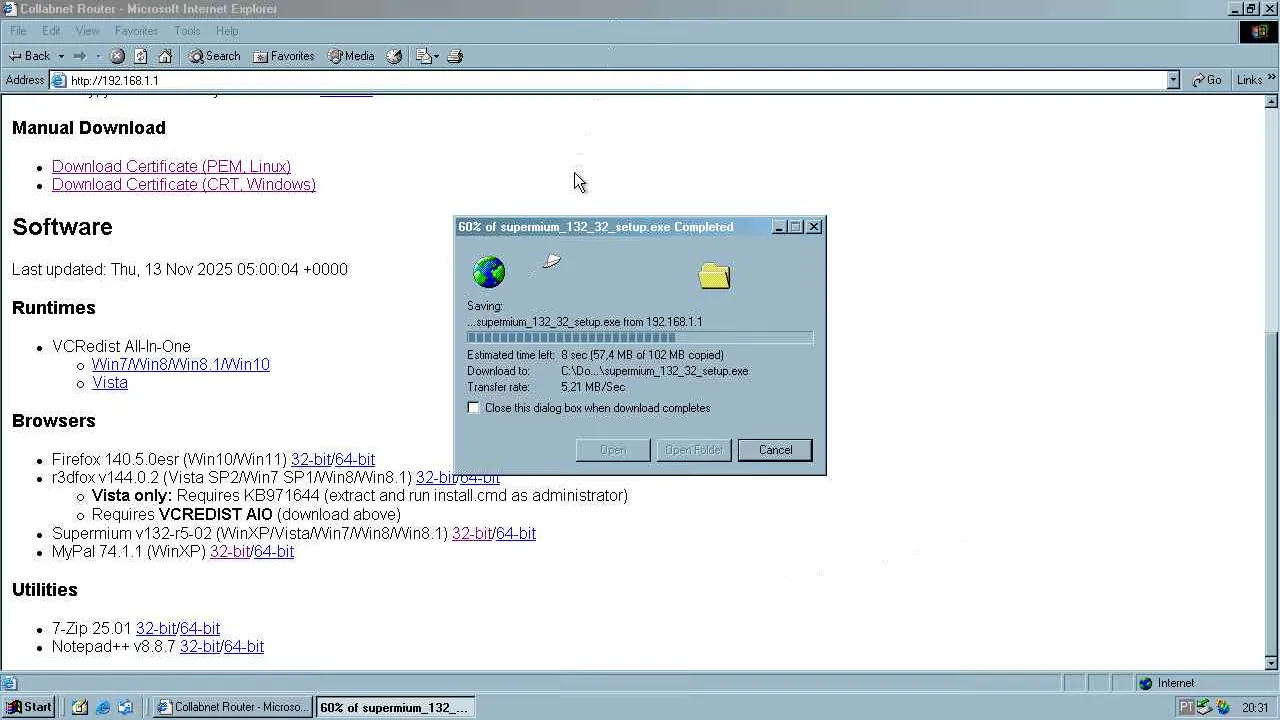Screen dimensions: 1280x720
Task: Click the IE page icon in address bar
Action: click(x=59, y=80)
